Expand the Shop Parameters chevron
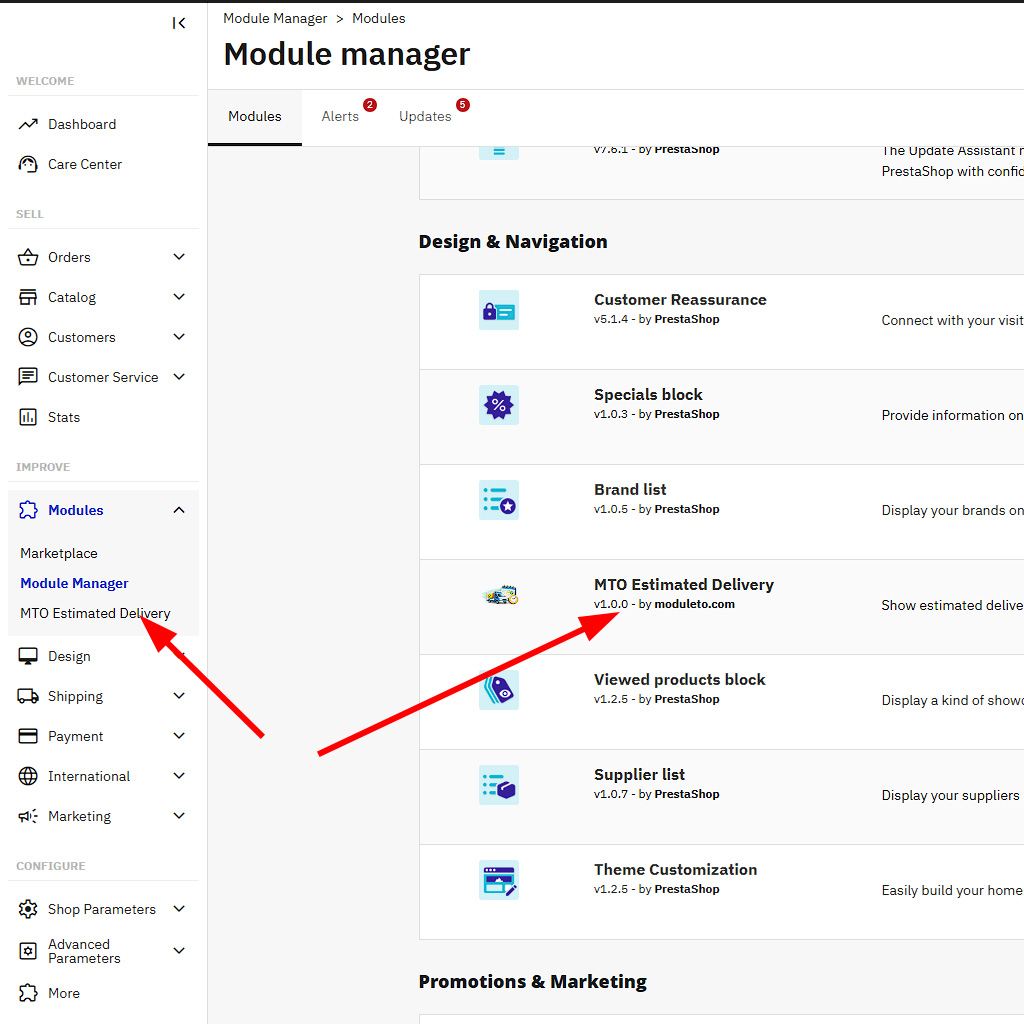 [x=179, y=909]
